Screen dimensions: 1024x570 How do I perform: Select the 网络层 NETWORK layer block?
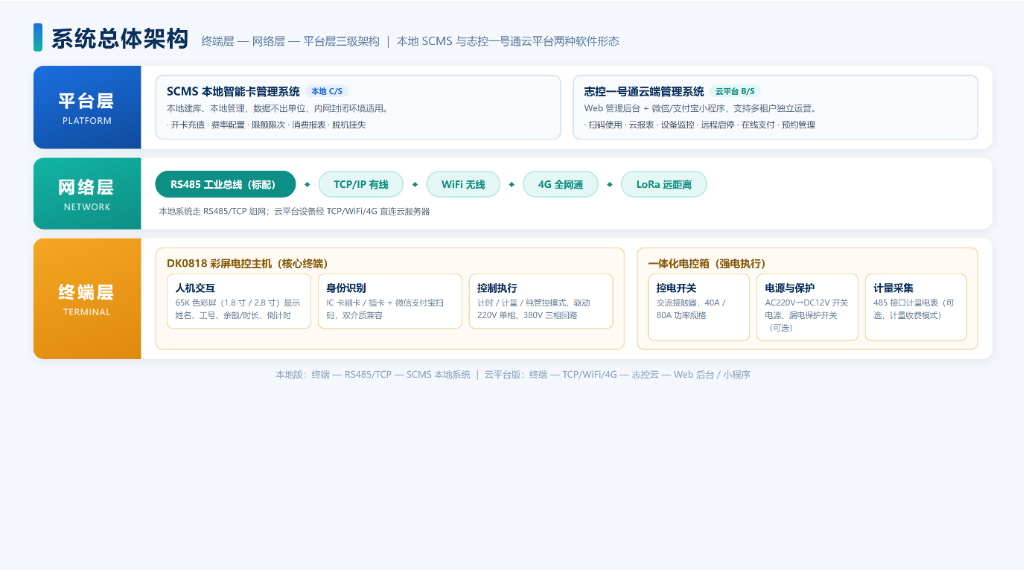click(x=87, y=193)
